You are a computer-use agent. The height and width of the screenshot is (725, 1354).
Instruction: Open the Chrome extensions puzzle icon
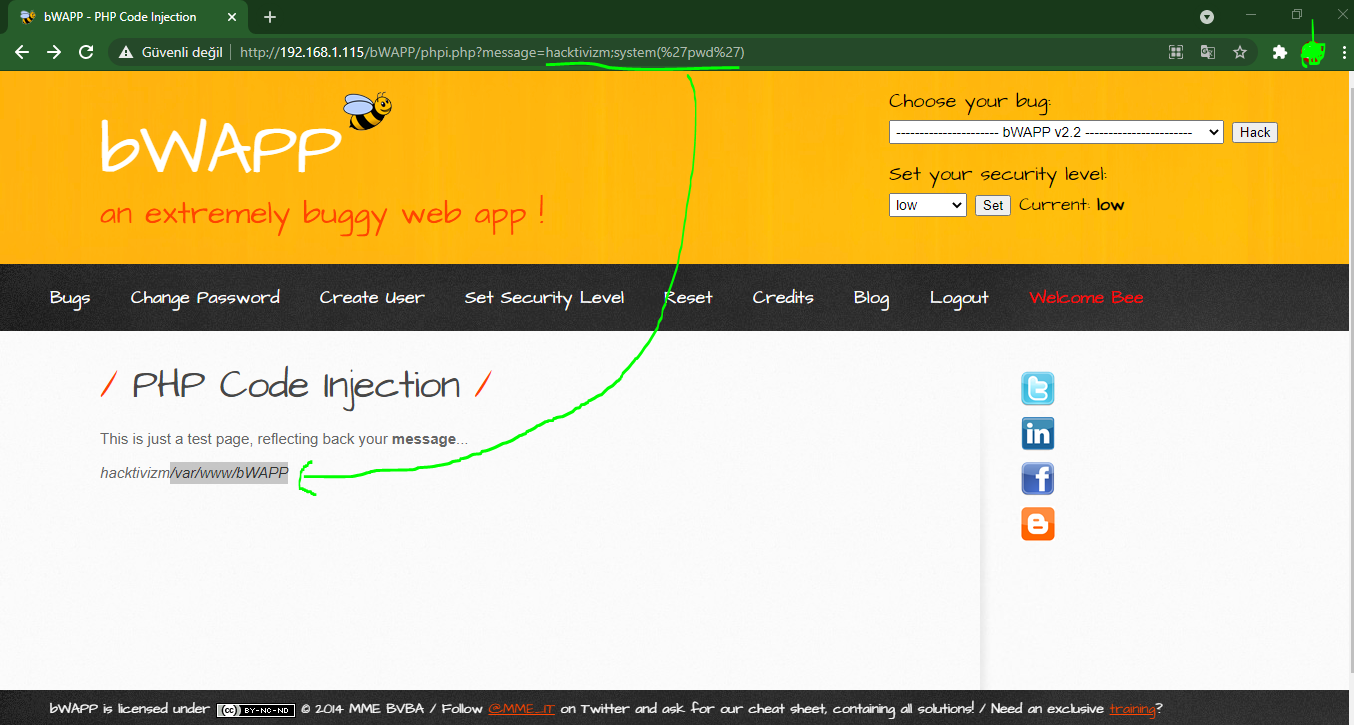(1279, 52)
